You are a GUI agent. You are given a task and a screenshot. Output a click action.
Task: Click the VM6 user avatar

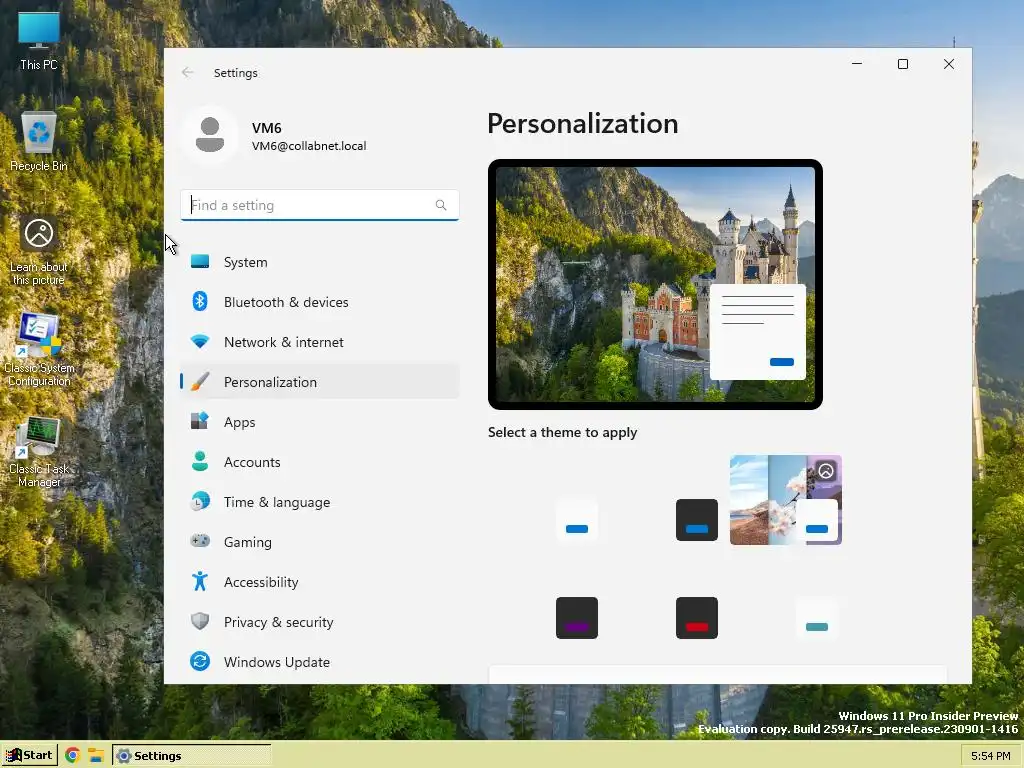pyautogui.click(x=210, y=135)
